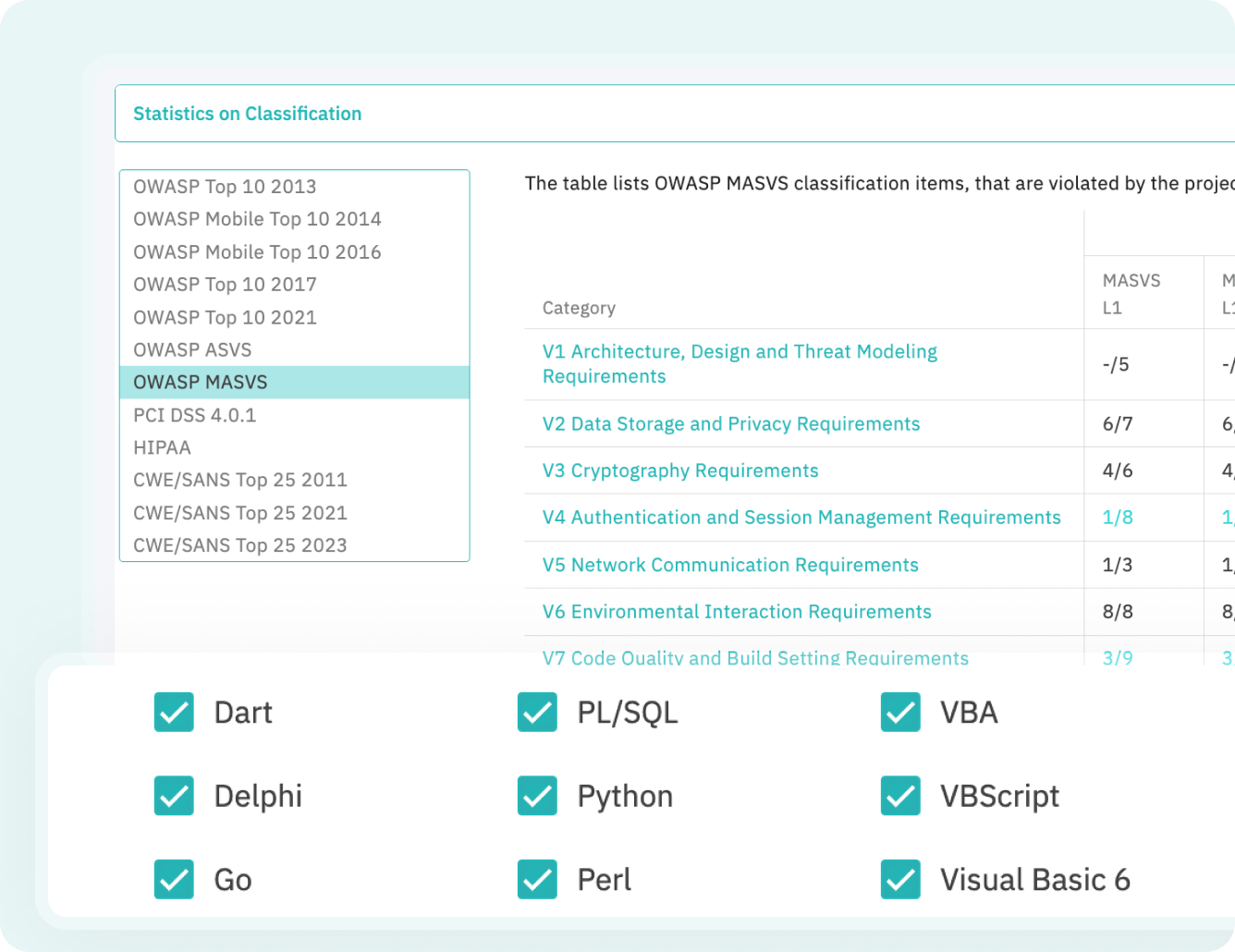This screenshot has width=1235, height=952.
Task: Toggle the PL/SQL checkbox
Action: coord(537,712)
